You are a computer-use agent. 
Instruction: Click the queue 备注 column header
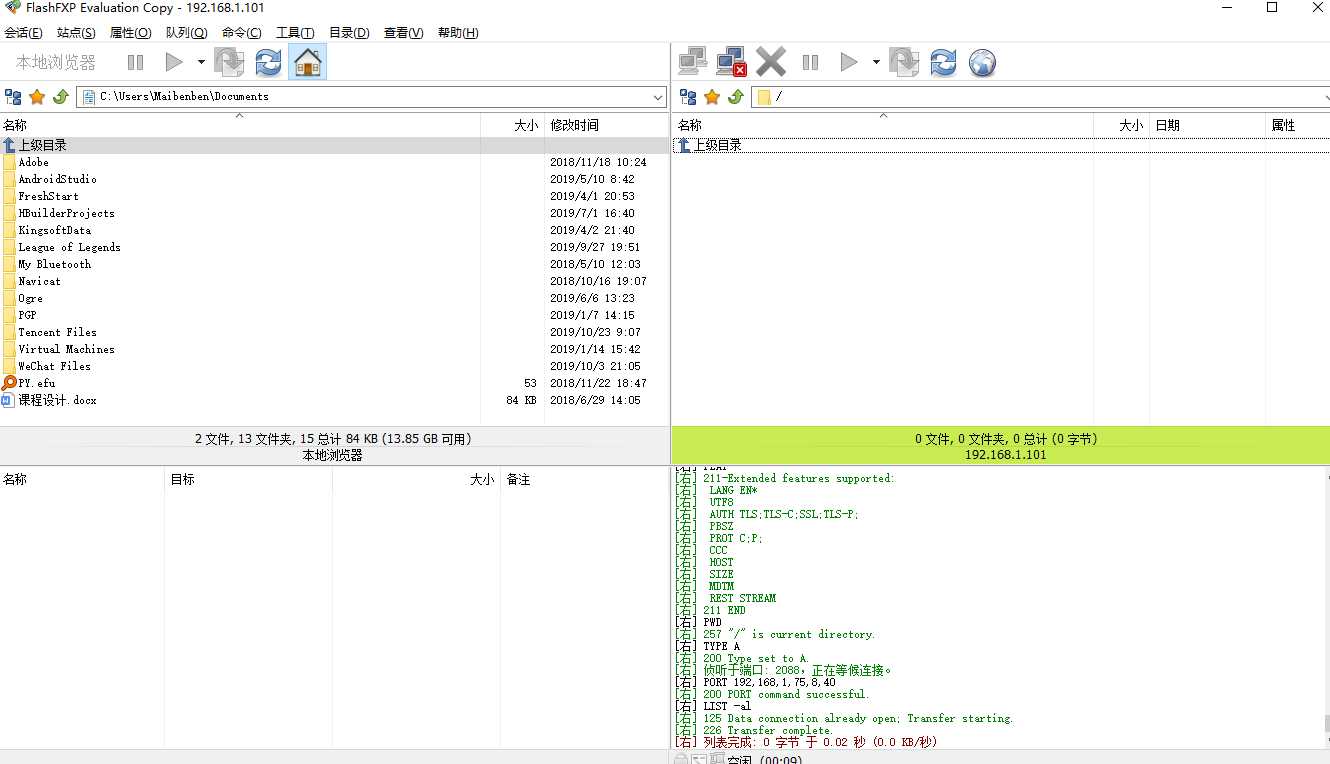click(x=585, y=479)
